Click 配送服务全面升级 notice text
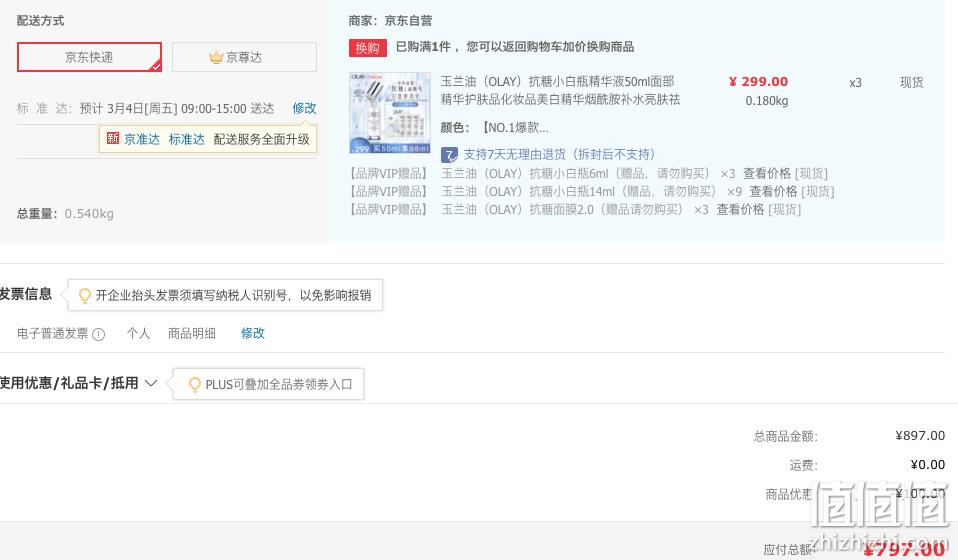 click(x=261, y=139)
